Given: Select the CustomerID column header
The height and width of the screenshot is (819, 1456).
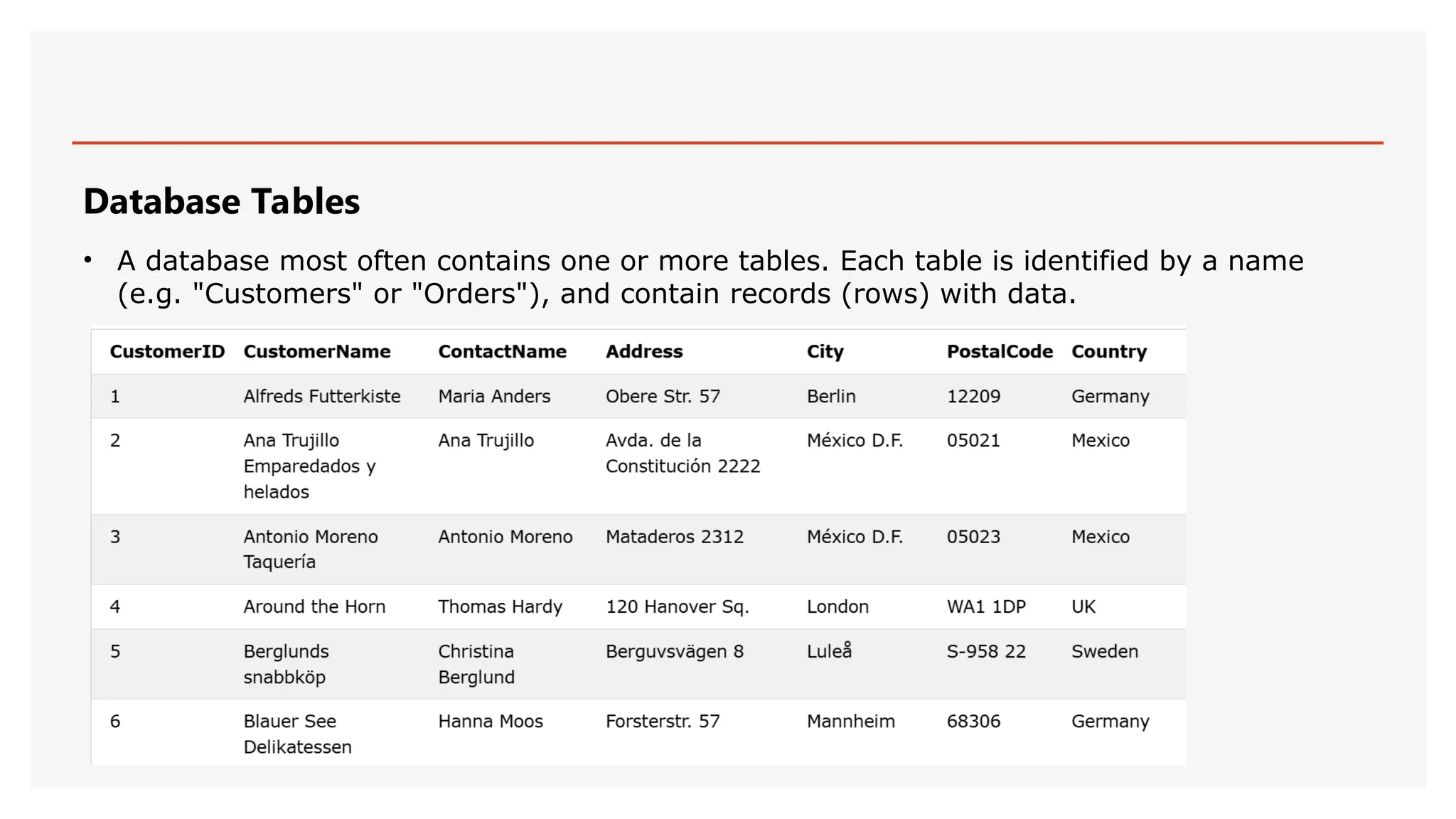Looking at the screenshot, I should (x=167, y=352).
